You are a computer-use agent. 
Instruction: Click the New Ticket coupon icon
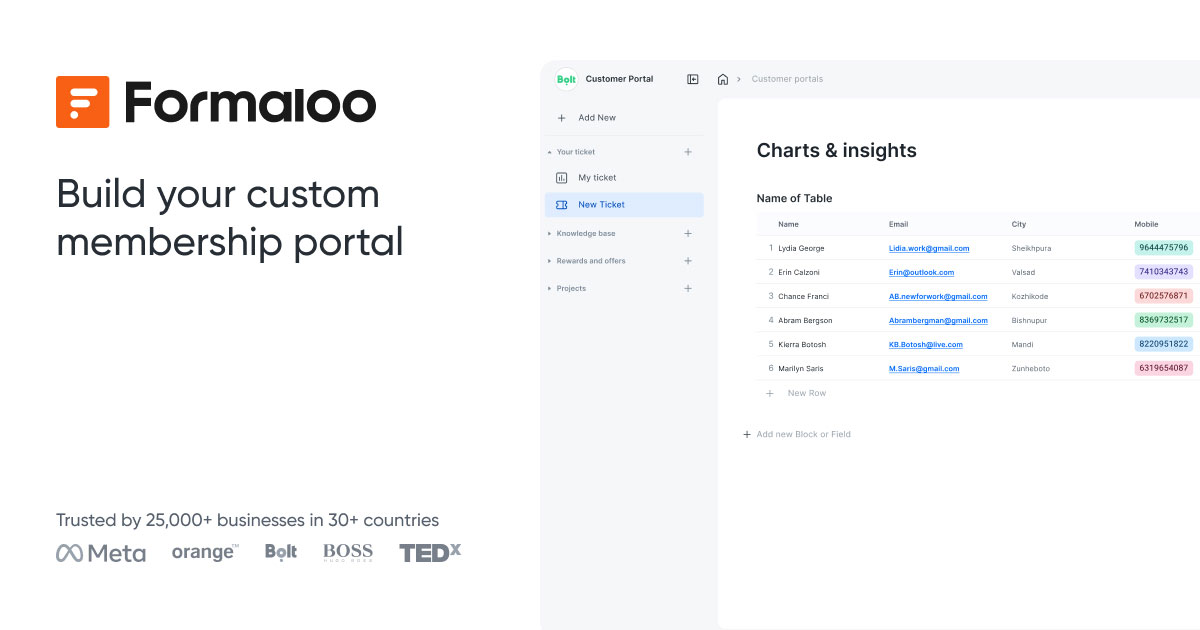coord(562,204)
